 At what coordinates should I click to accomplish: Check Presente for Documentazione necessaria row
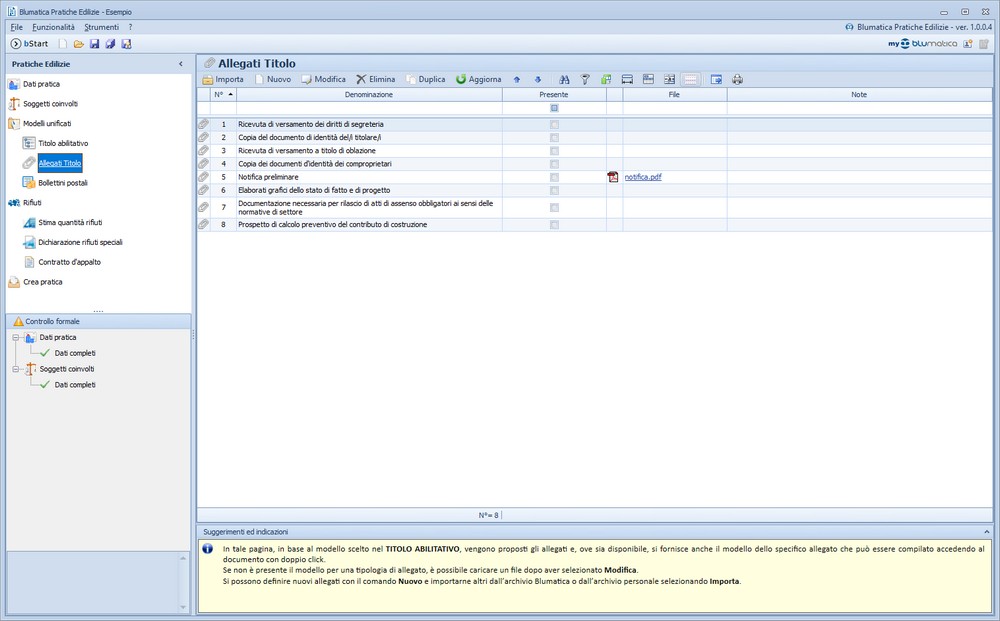[554, 208]
